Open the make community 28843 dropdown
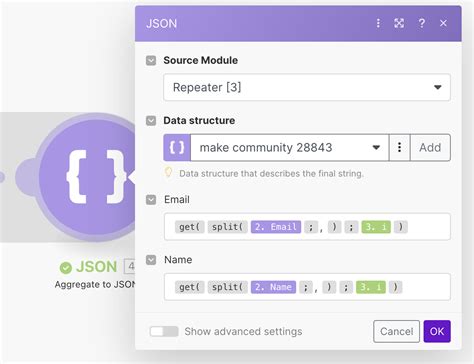Viewport: 474px width, 364px height. pos(290,147)
